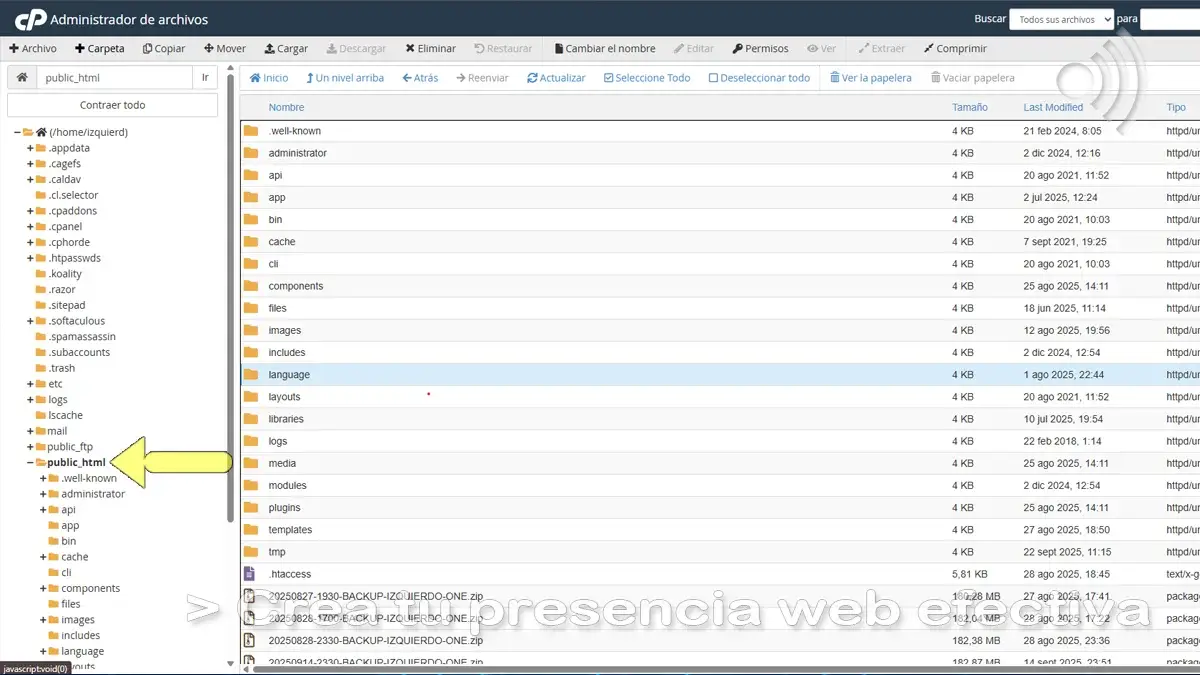The width and height of the screenshot is (1200, 675).
Task: Click the Ir go button
Action: tap(205, 78)
